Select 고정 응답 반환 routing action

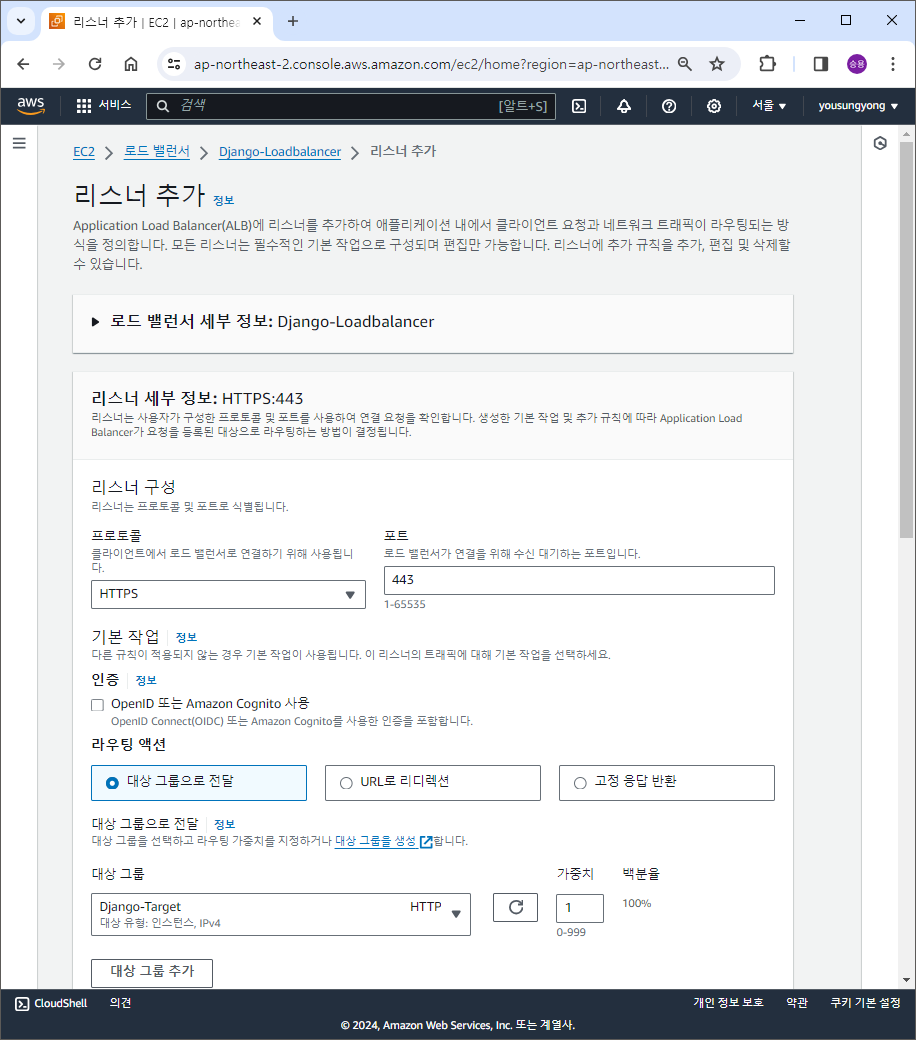(667, 783)
